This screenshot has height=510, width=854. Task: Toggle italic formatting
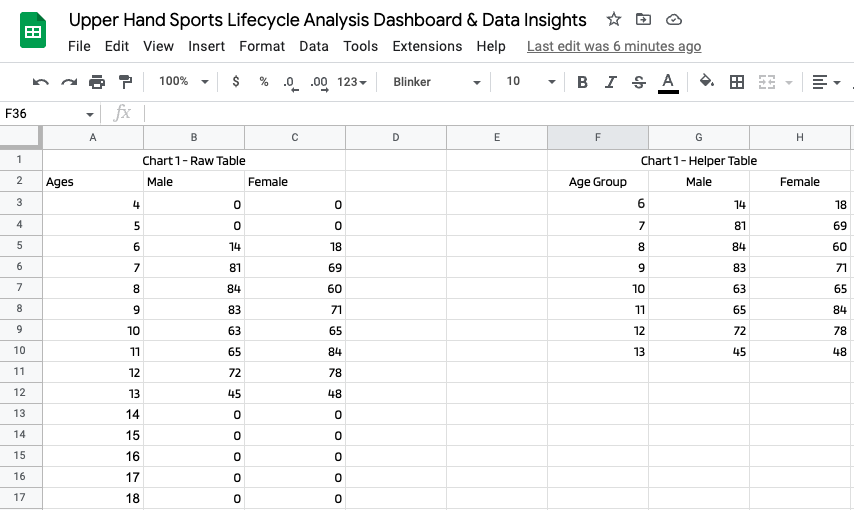coord(611,82)
